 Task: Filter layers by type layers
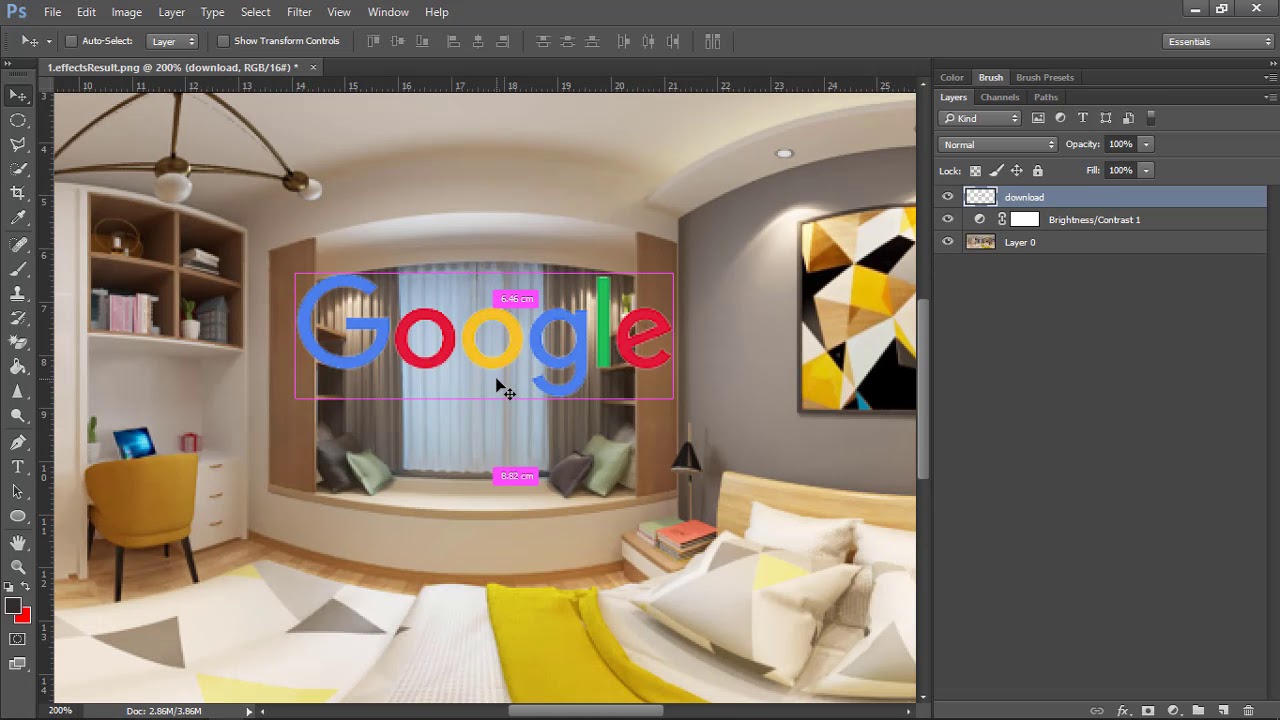(1083, 118)
